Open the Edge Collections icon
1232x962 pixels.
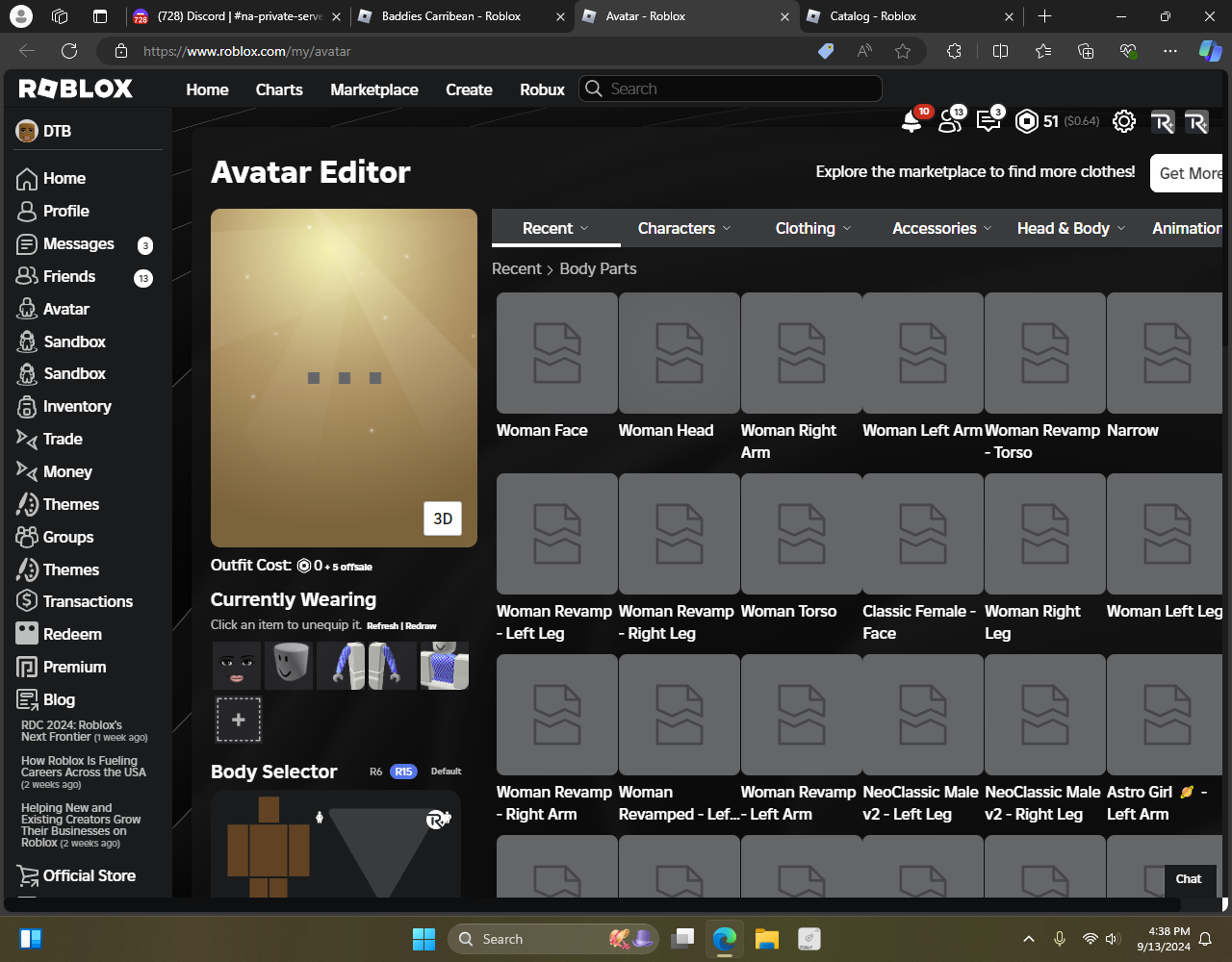click(1086, 51)
